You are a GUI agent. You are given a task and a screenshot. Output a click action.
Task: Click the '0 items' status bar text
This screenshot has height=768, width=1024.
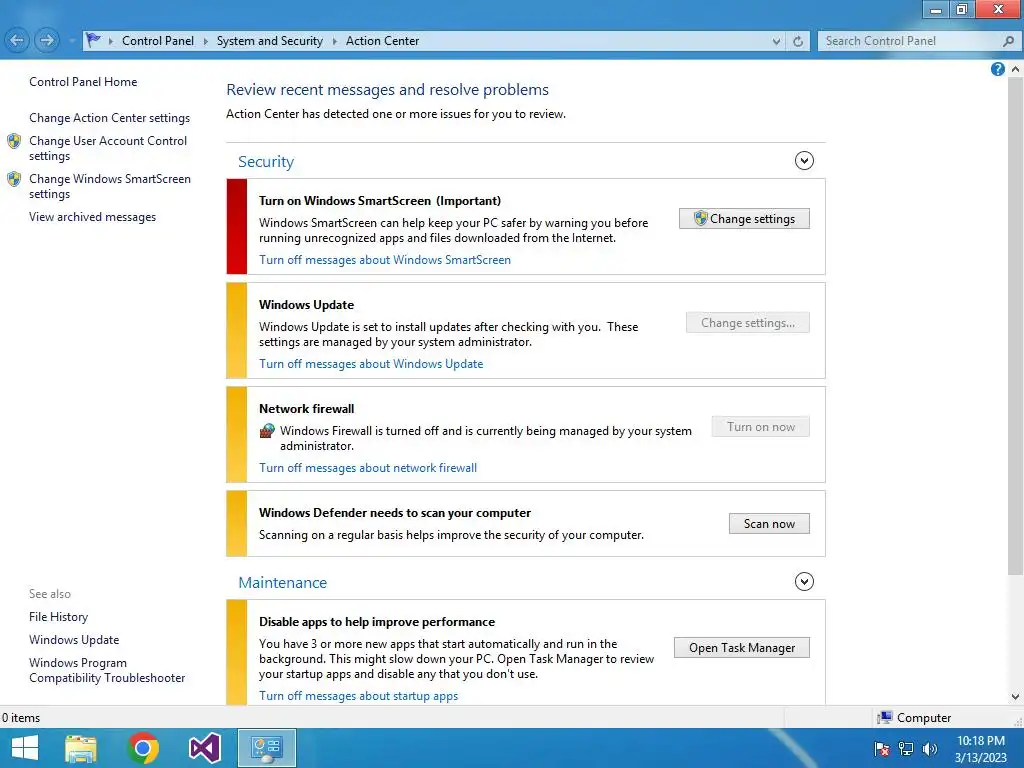21,718
